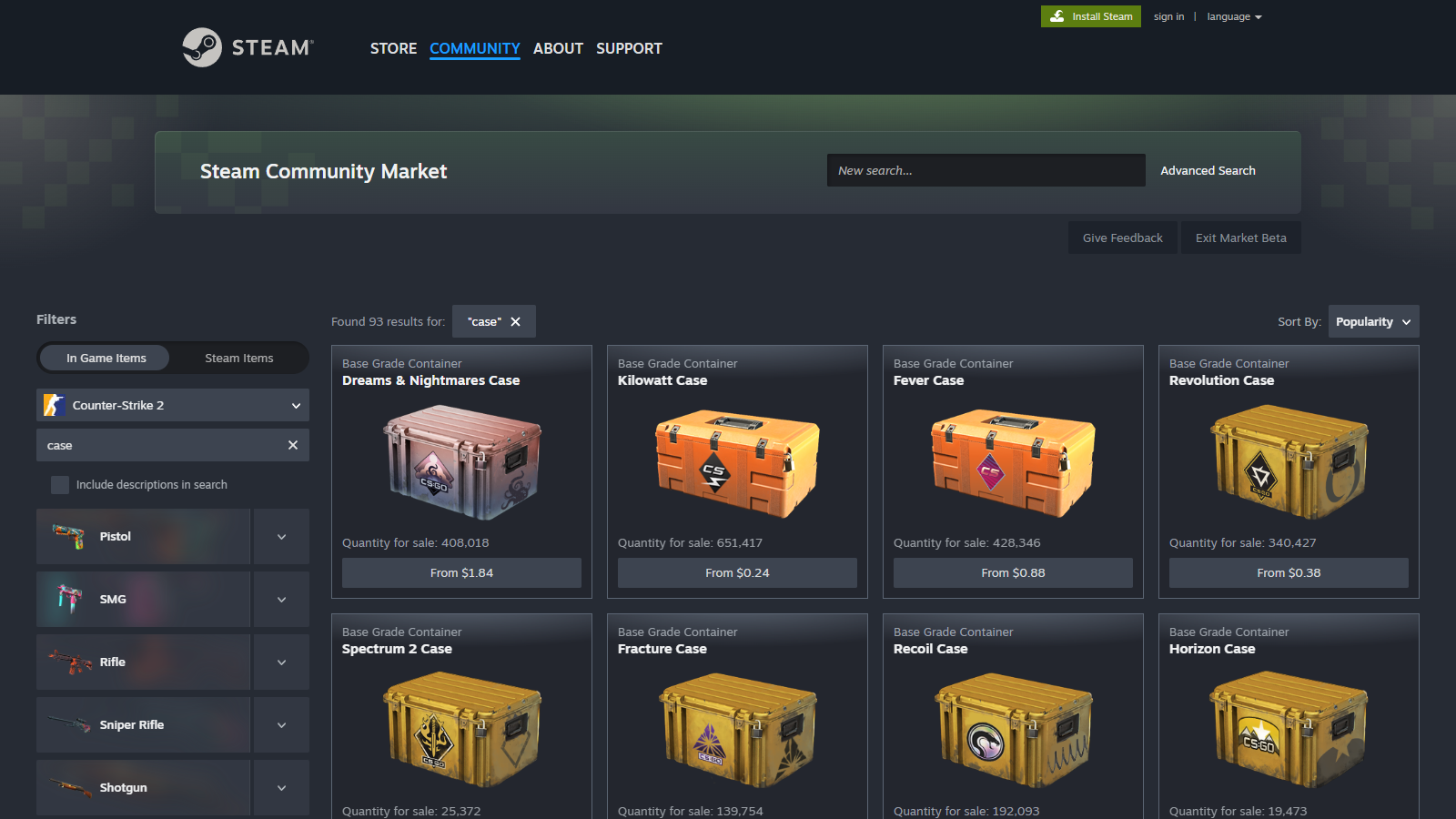The height and width of the screenshot is (819, 1456).
Task: Click the Give Feedback button
Action: click(1123, 238)
